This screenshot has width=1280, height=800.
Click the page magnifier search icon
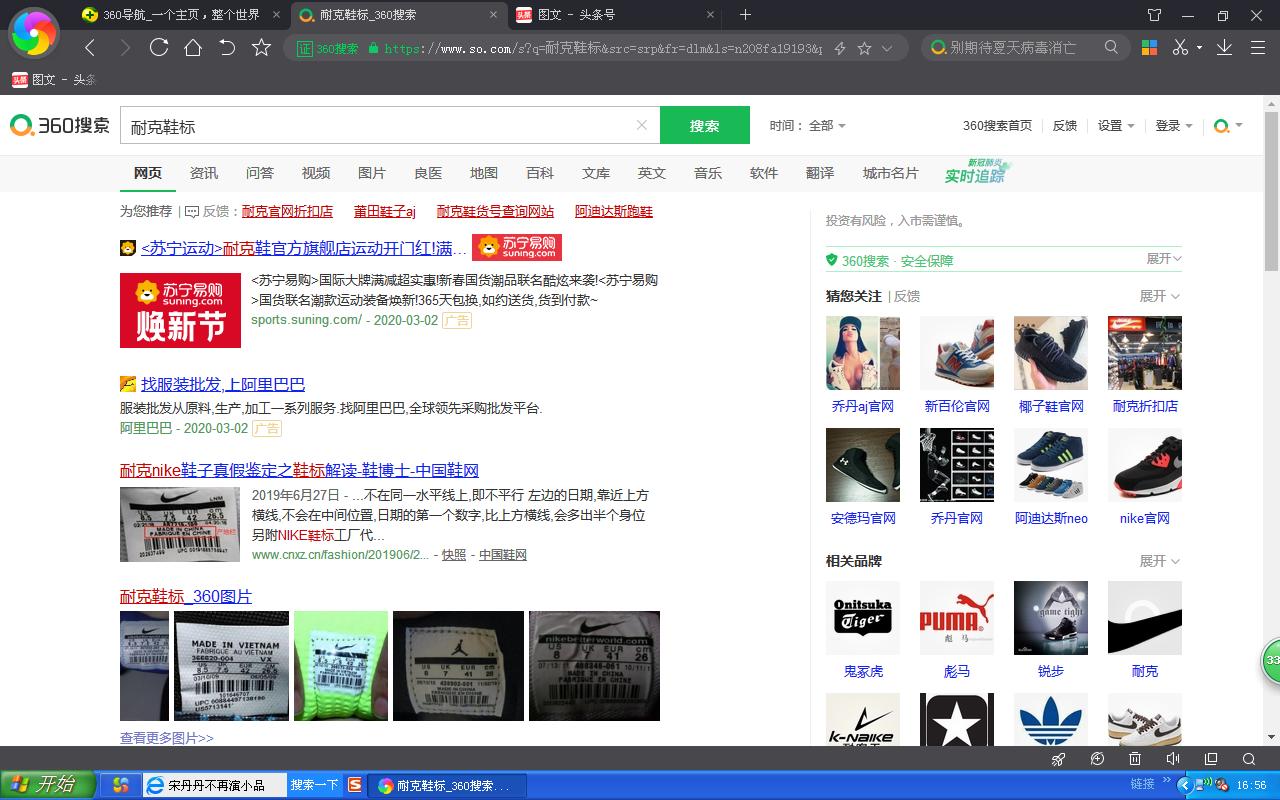click(x=1248, y=758)
